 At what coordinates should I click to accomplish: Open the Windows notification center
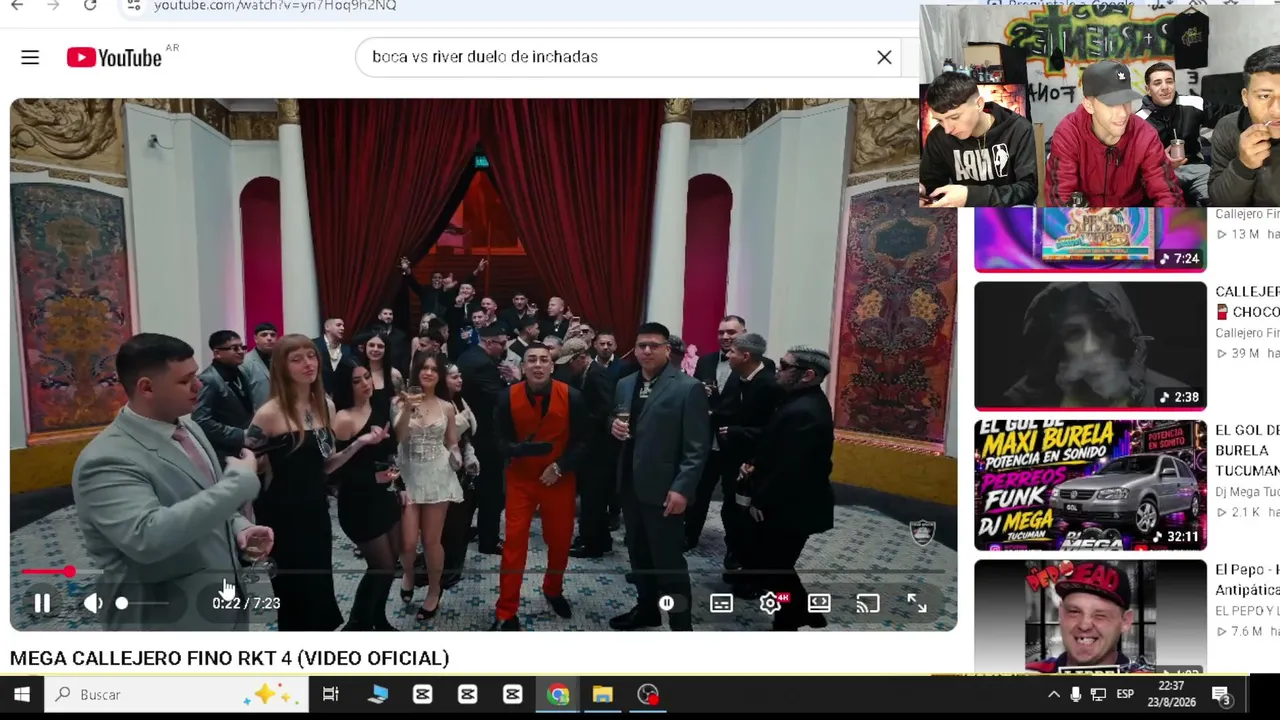(x=1221, y=695)
